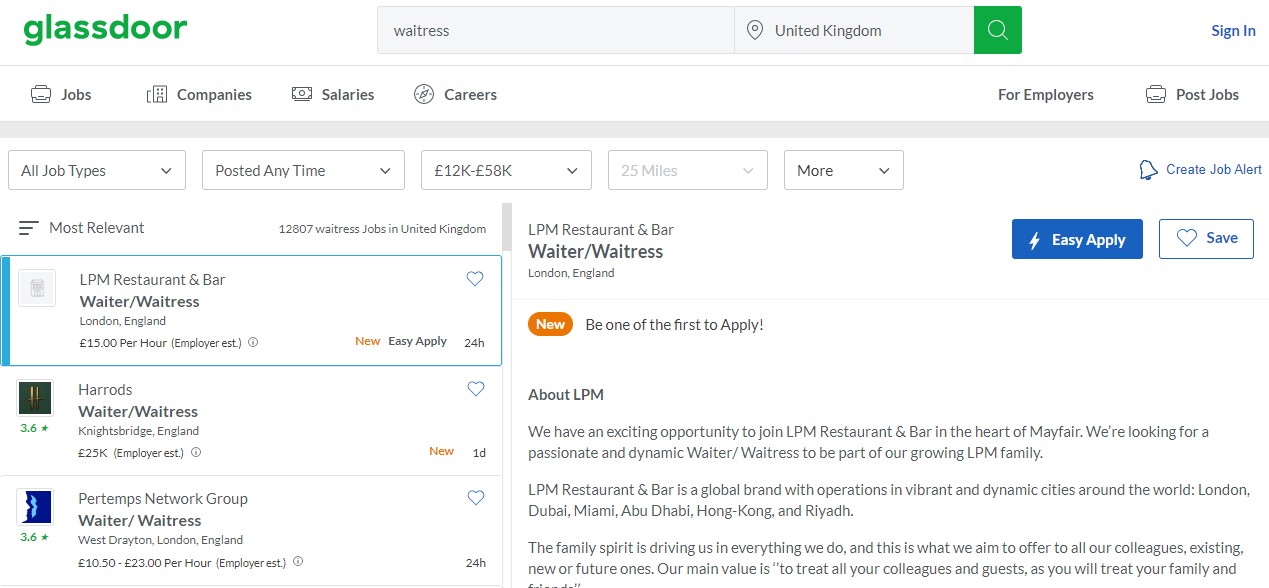1269x588 pixels.
Task: Click the Pertemps Network Group logo
Action: click(x=35, y=507)
